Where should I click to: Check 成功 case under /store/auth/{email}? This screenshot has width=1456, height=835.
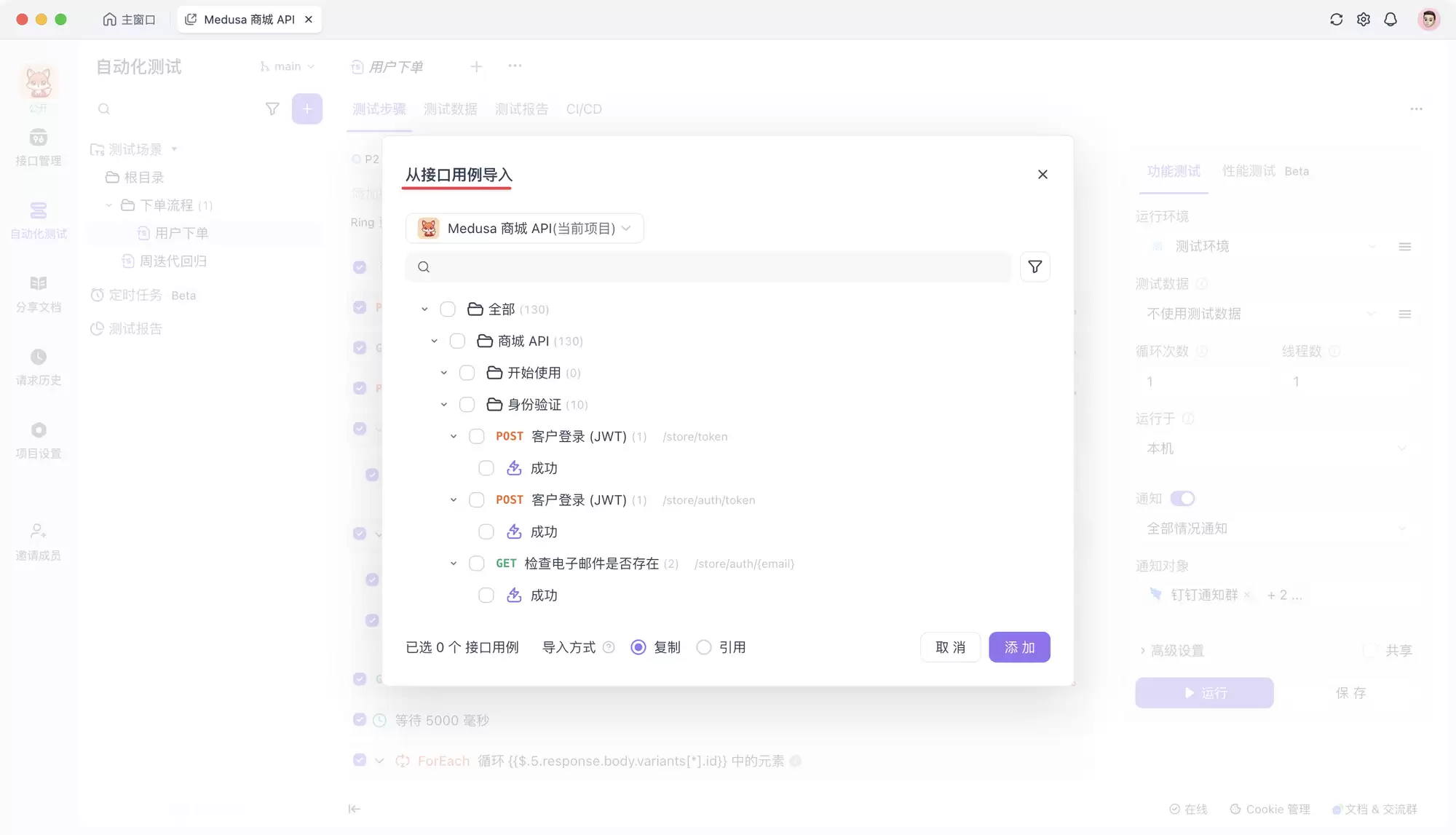(486, 595)
